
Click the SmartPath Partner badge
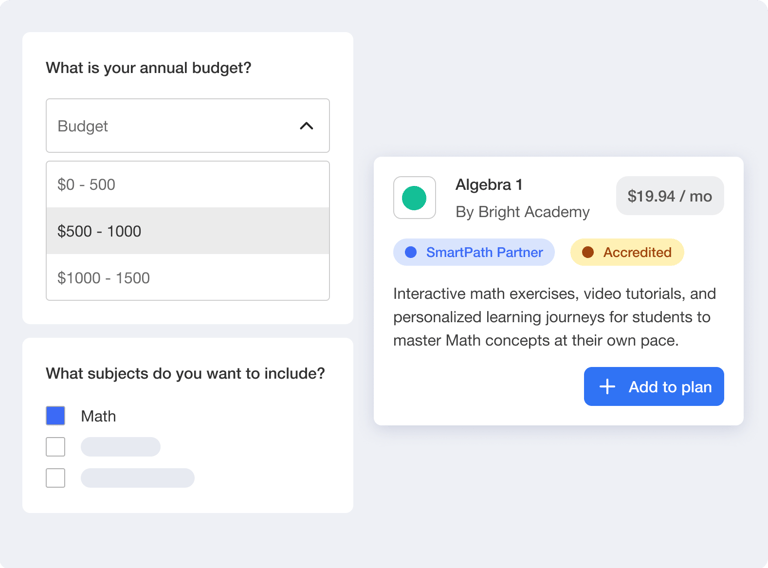[474, 252]
